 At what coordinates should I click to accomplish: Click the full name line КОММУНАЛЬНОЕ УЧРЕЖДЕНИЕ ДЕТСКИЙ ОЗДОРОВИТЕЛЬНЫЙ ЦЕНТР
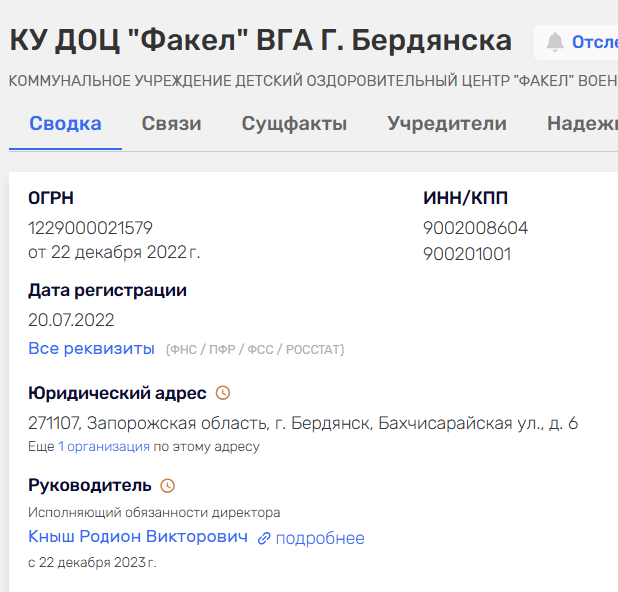point(313,81)
